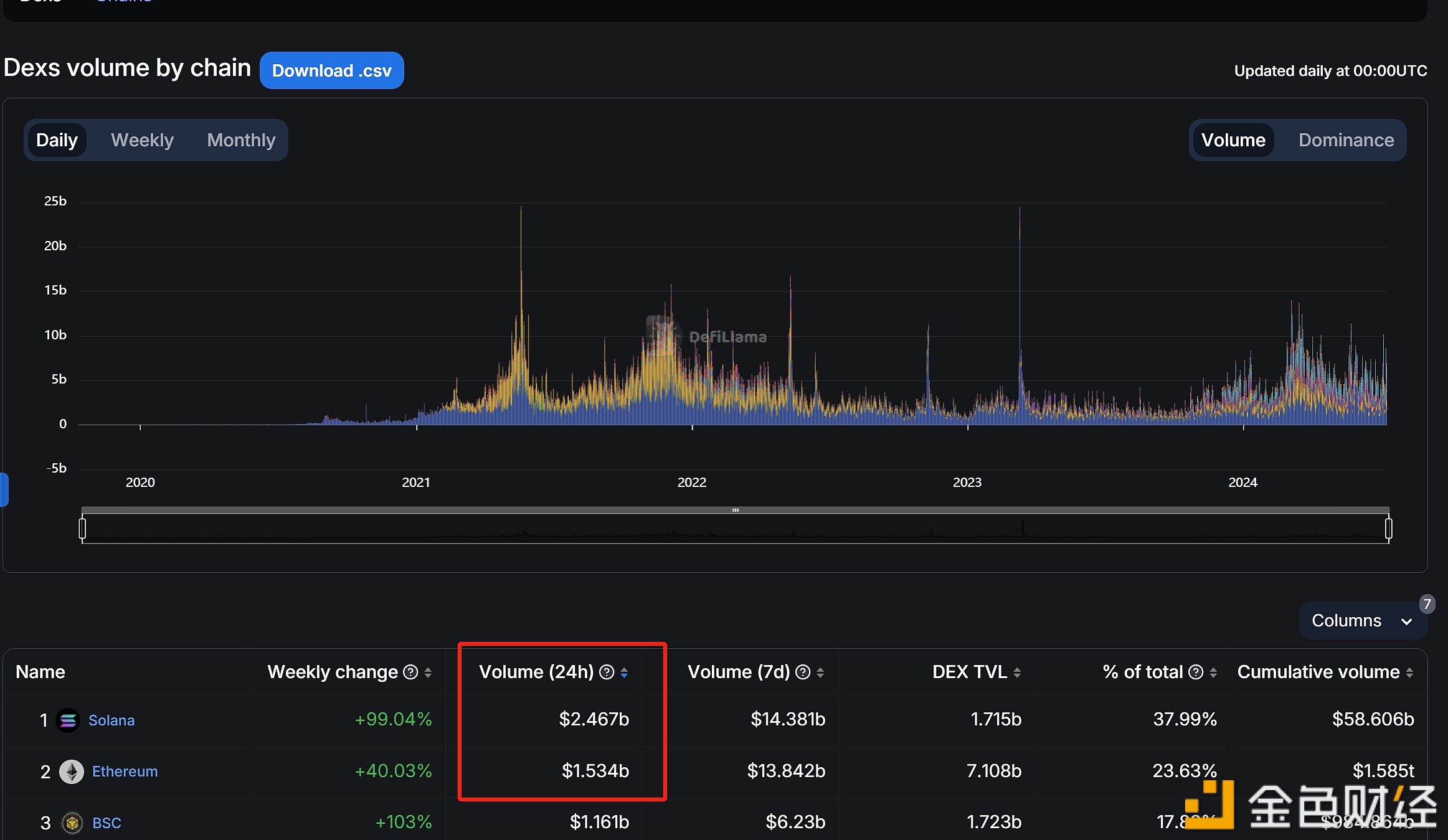Download the dexs volume .csv file

(331, 70)
